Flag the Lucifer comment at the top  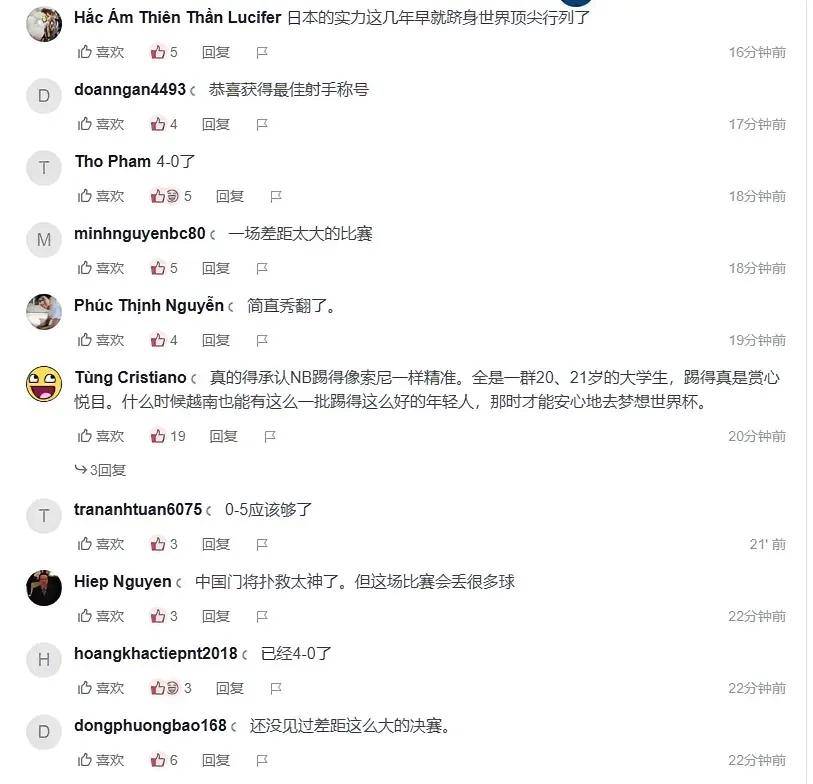pyautogui.click(x=262, y=52)
